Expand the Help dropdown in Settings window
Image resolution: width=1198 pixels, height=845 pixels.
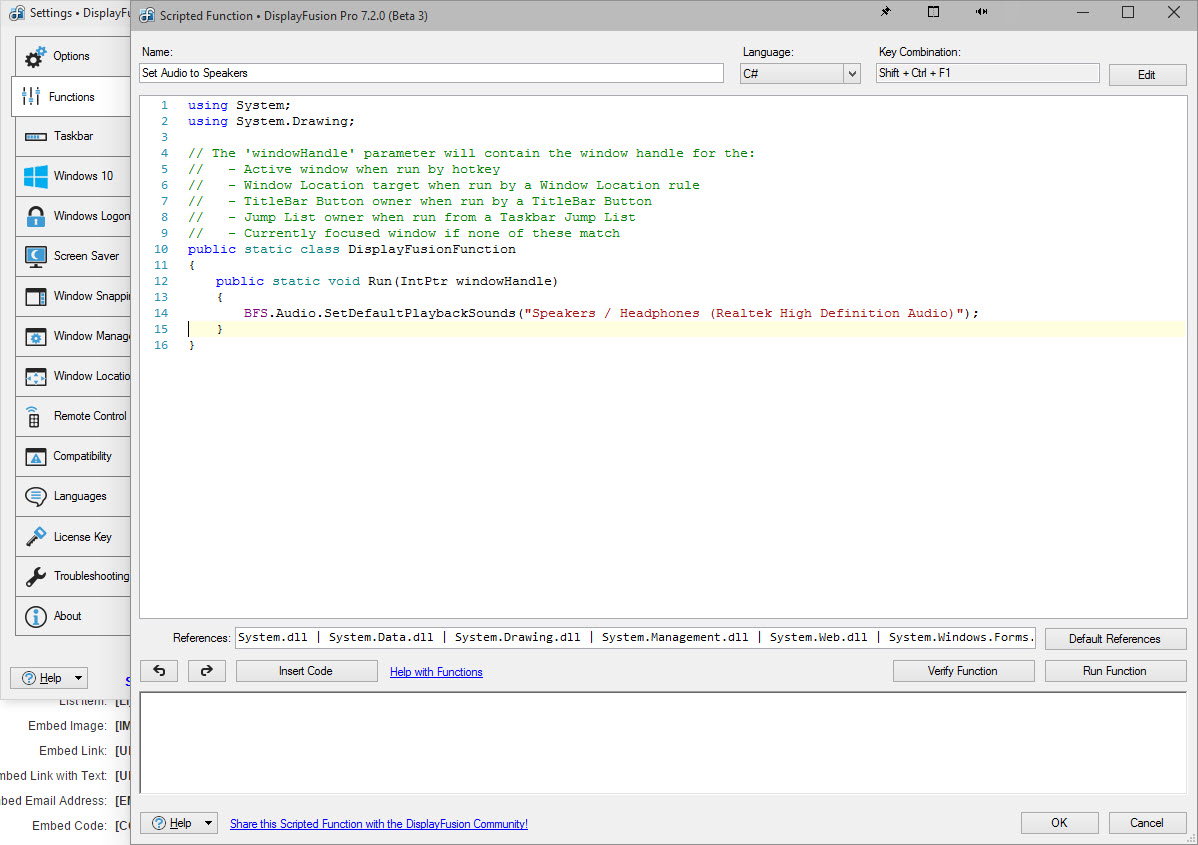click(77, 678)
